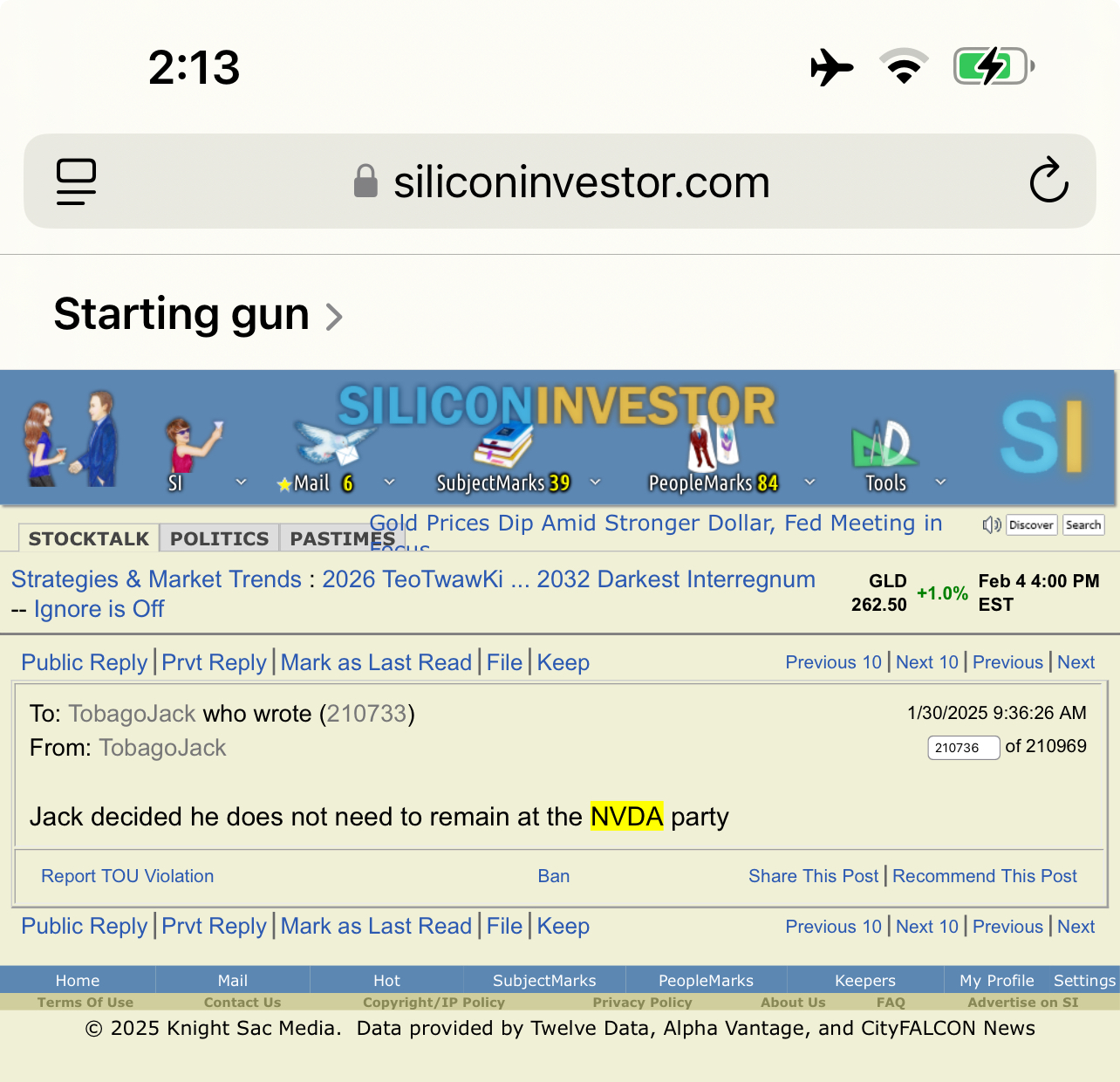Click the message number 210736 field
Viewport: 1120px width, 1082px height.
point(964,748)
